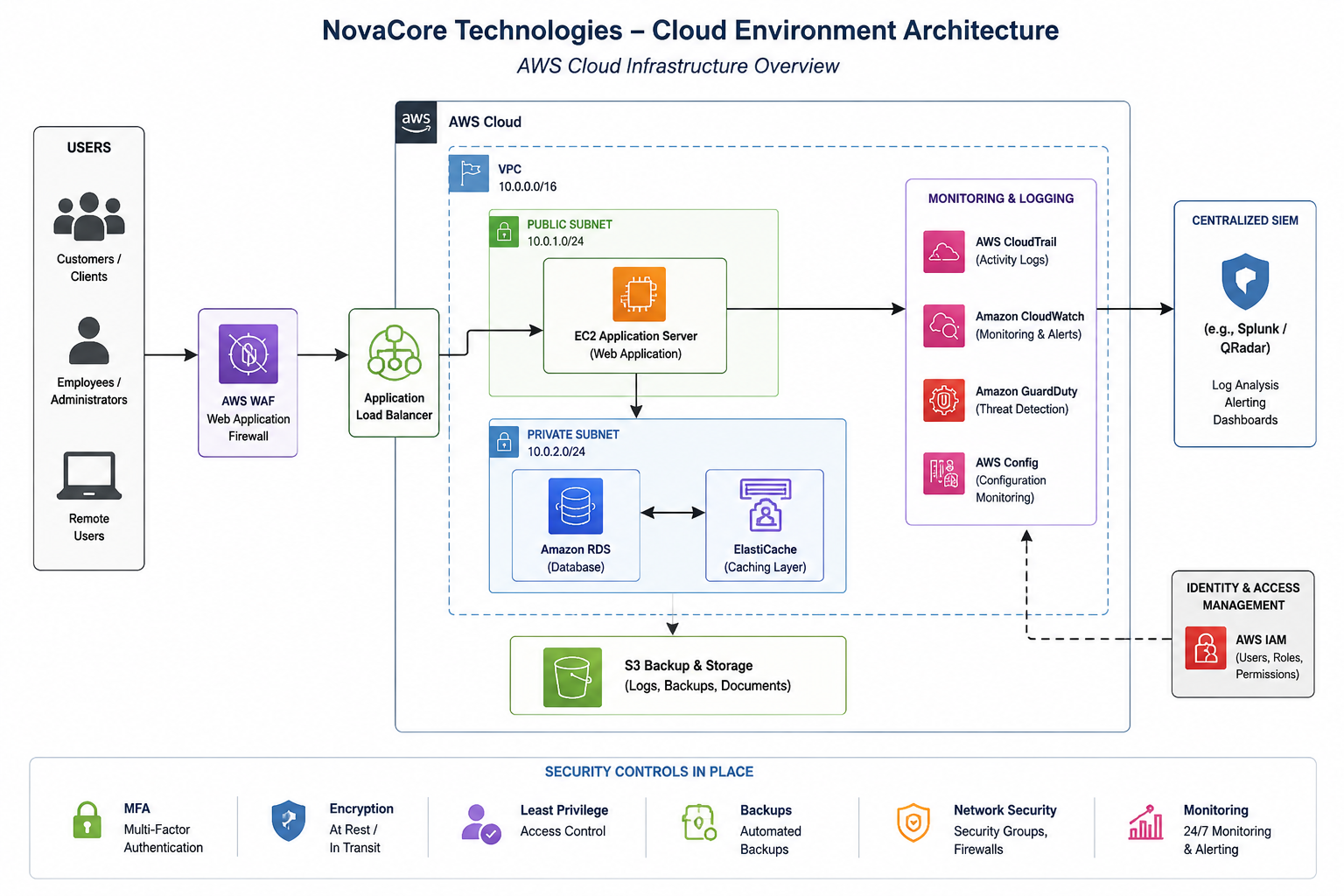The image size is (1344, 896).
Task: Select the AWS Config icon
Action: (x=944, y=473)
